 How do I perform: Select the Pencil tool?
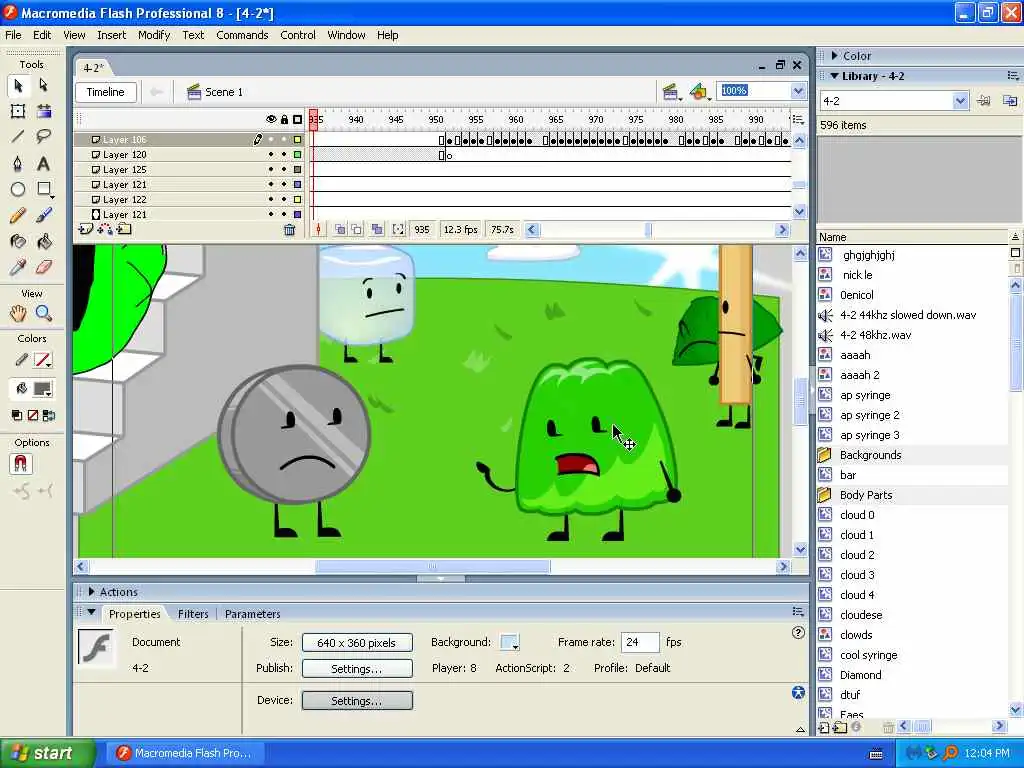pyautogui.click(x=18, y=216)
